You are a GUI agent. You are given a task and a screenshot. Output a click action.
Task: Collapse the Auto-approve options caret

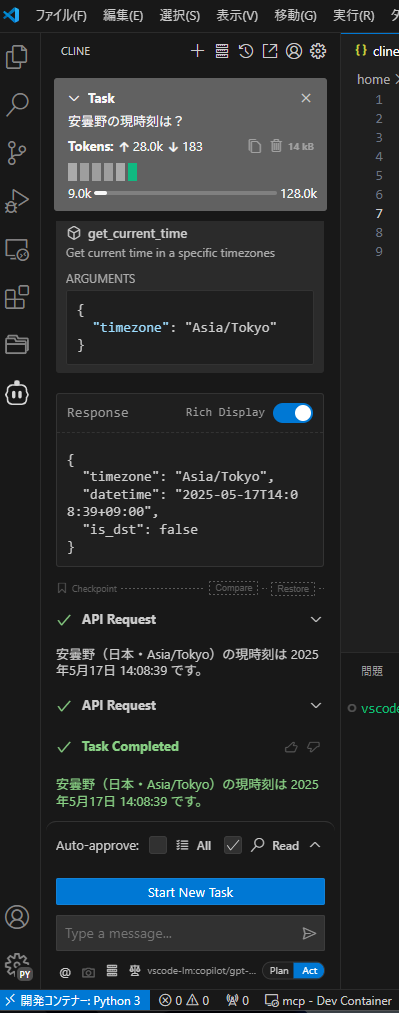pos(315,845)
